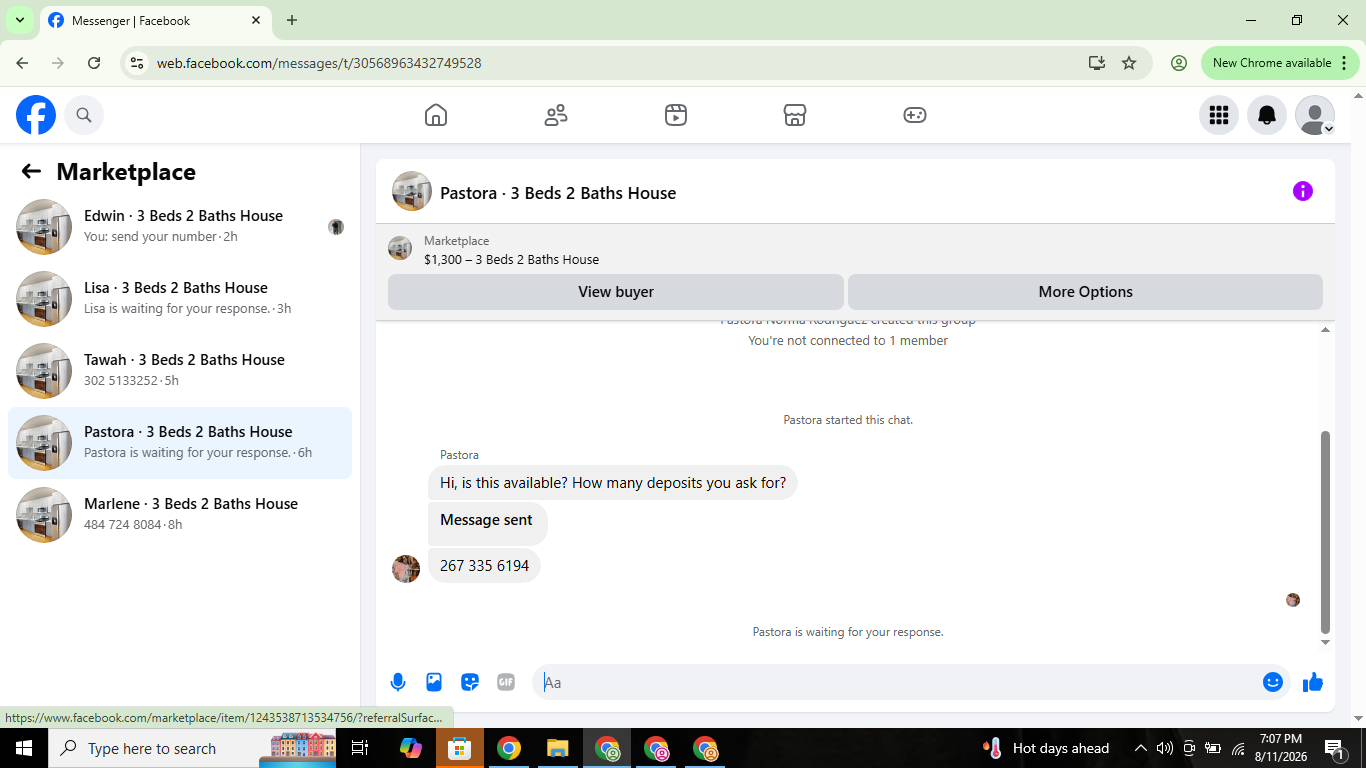Open the Copilot icon on the taskbar
Screen dimensions: 1366x768
coord(411,748)
